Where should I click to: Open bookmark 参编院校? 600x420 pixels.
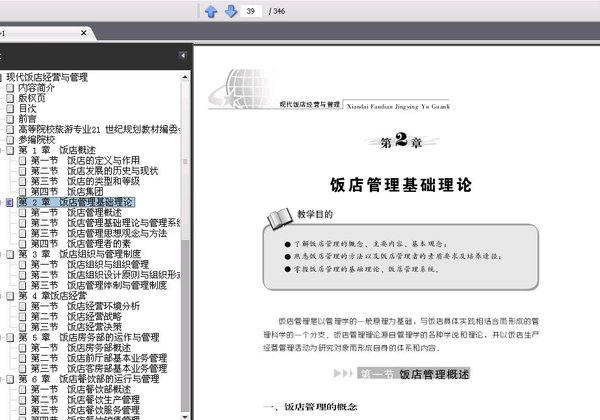37,140
